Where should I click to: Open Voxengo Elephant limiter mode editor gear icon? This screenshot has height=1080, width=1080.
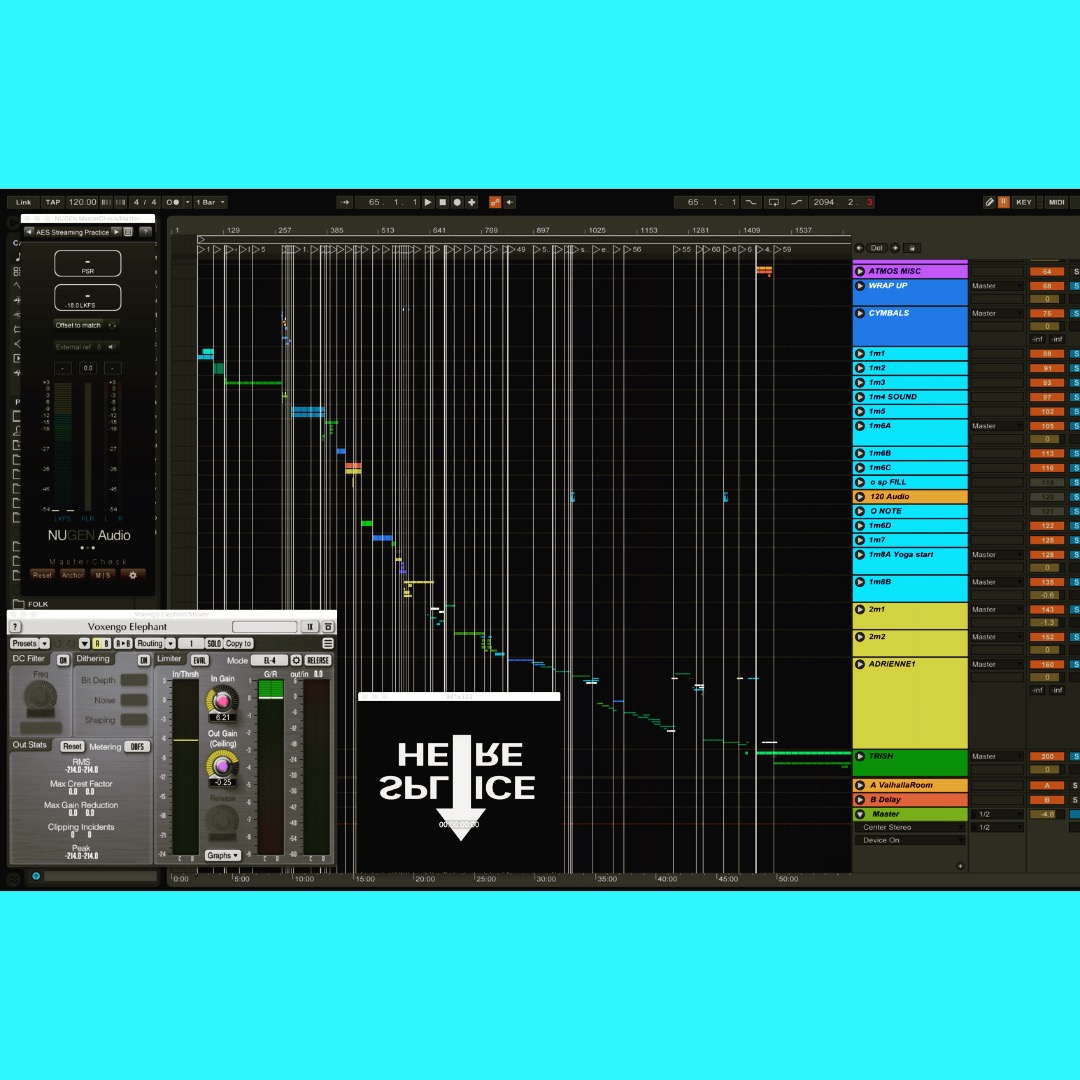point(296,661)
